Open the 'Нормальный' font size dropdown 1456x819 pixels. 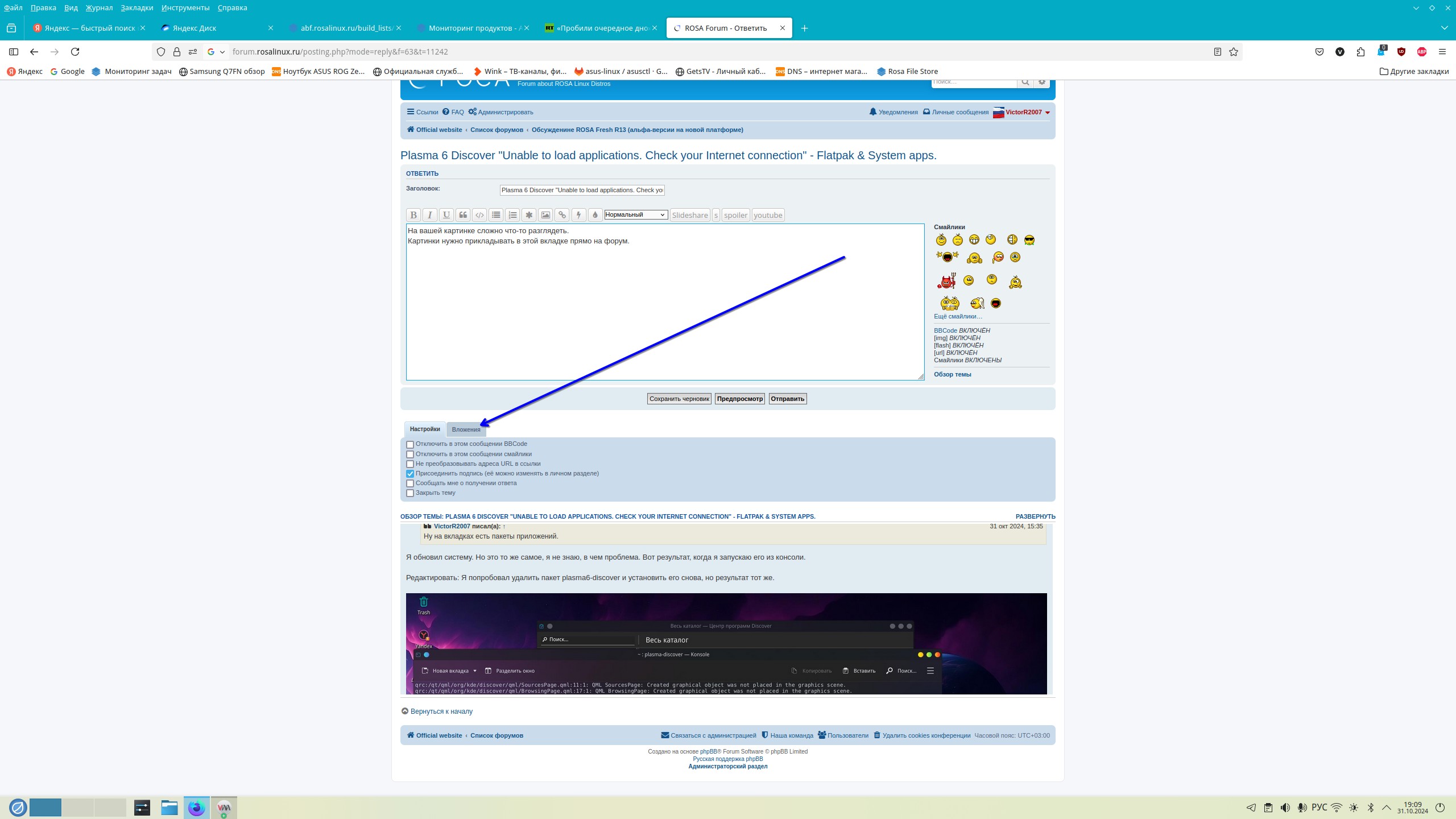(x=635, y=215)
